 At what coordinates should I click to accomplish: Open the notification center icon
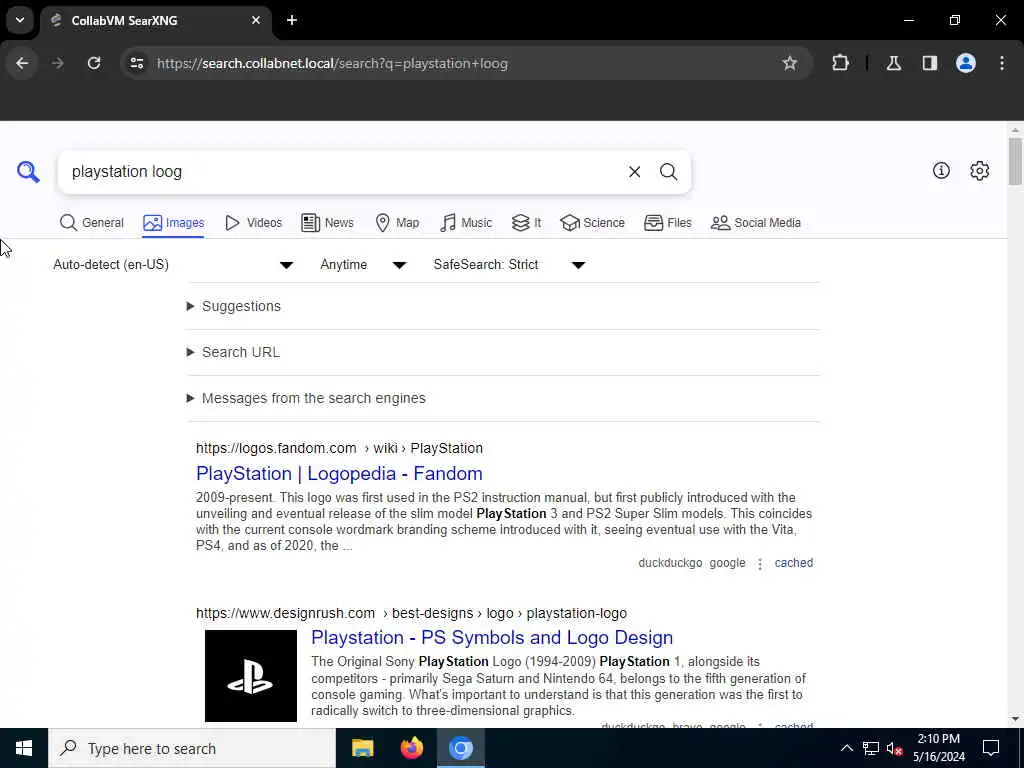tap(991, 748)
